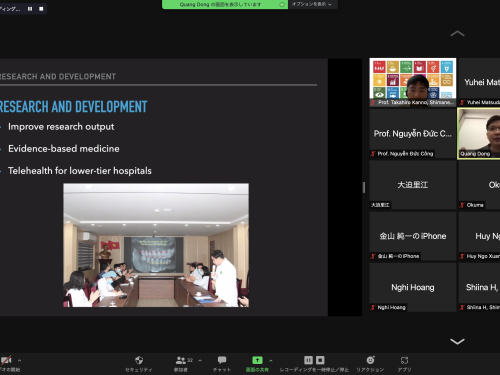Click 'Evidence-based medicine' bullet text
This screenshot has height=375, width=500.
coord(64,149)
